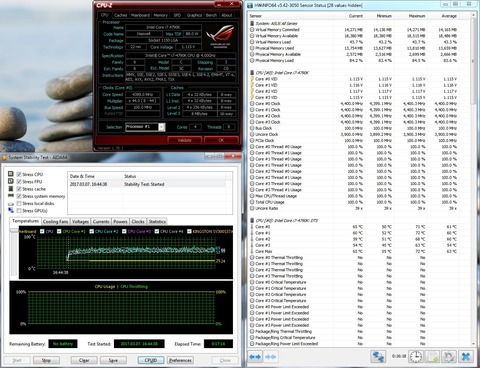Click HWiNFO network computers sync icon
The image size is (480, 368).
[x=378, y=357]
